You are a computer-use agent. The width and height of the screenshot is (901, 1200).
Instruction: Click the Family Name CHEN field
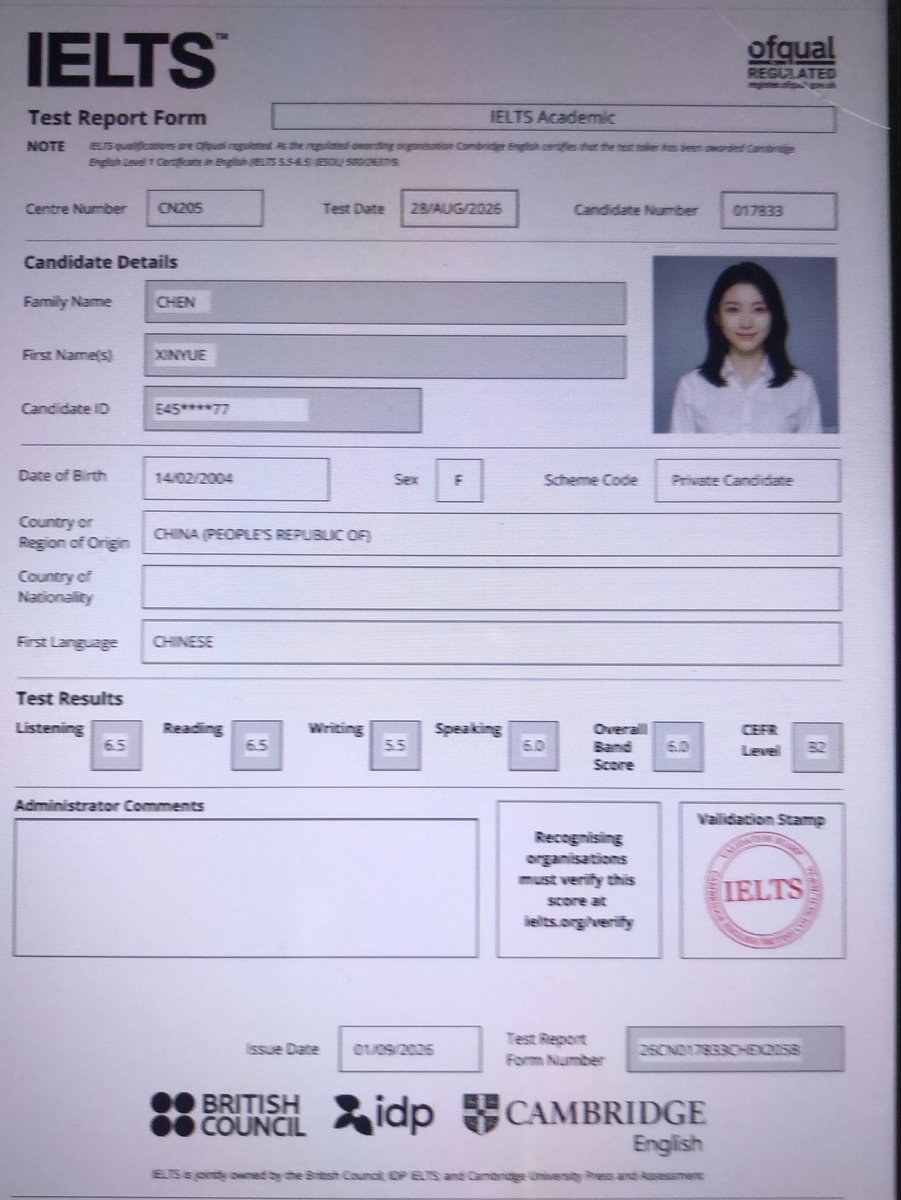385,303
